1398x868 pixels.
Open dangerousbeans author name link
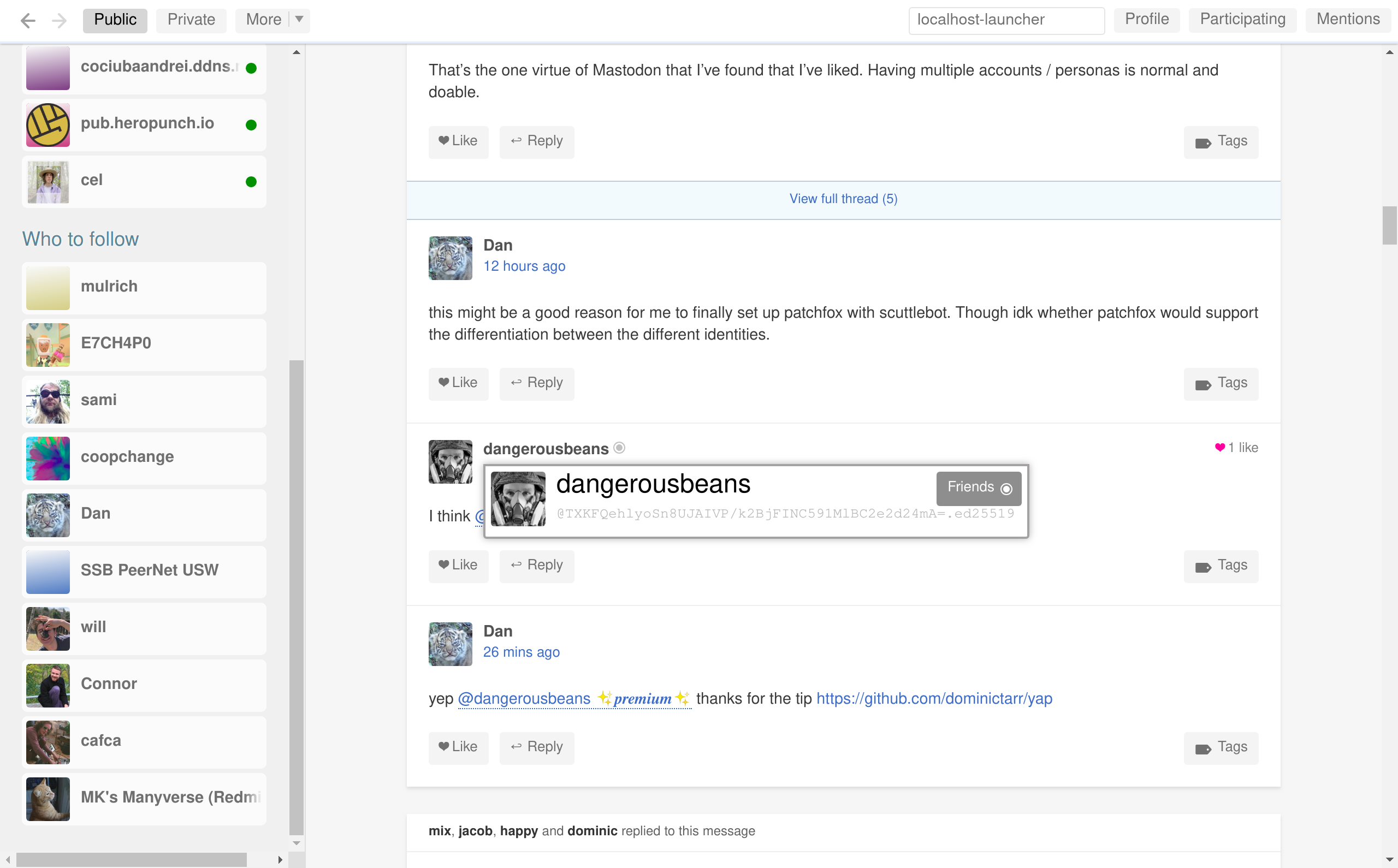(546, 449)
